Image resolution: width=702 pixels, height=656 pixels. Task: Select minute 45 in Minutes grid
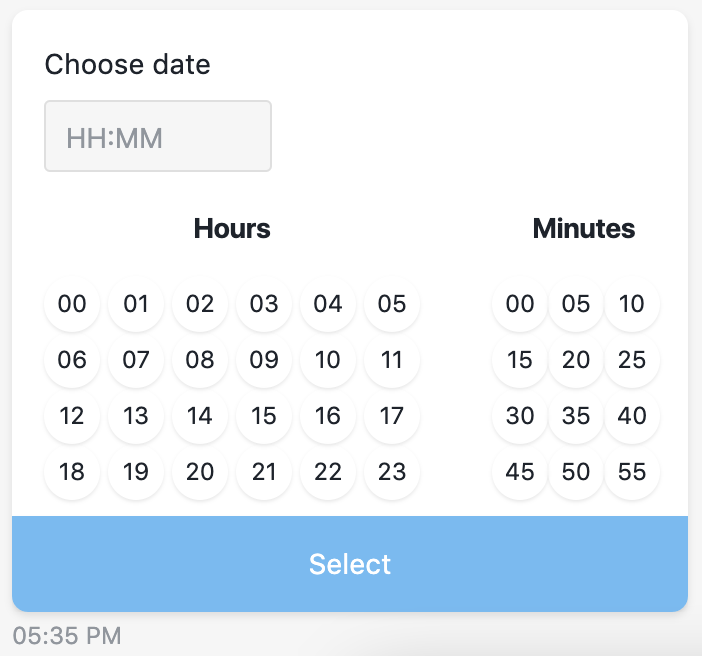[x=520, y=472]
